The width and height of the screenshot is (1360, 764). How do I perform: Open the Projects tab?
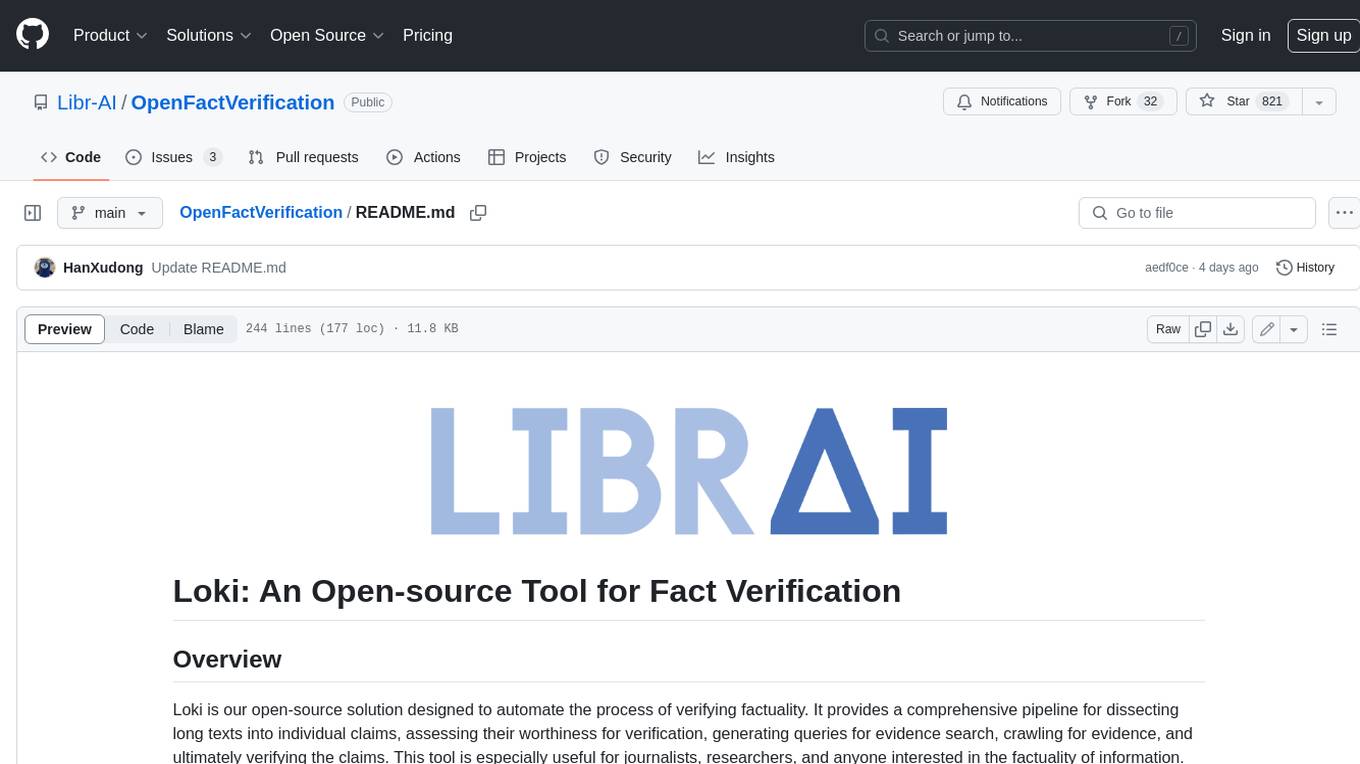coord(527,157)
